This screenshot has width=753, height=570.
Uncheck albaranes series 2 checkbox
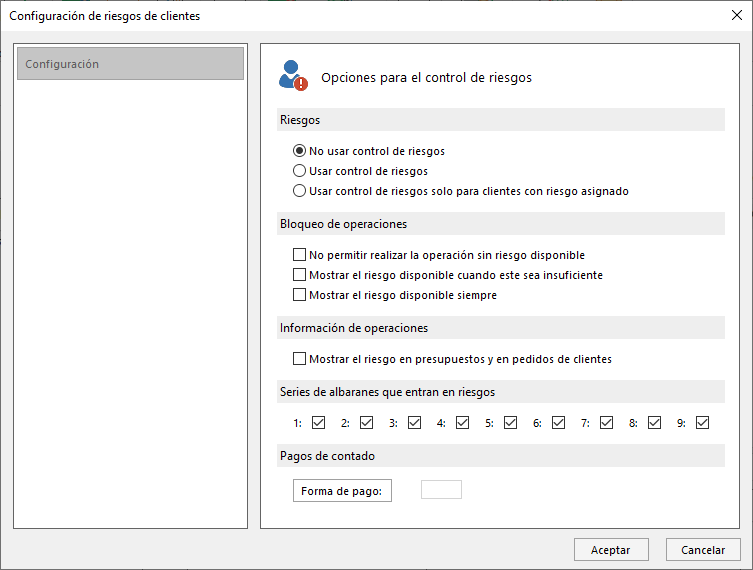(366, 423)
